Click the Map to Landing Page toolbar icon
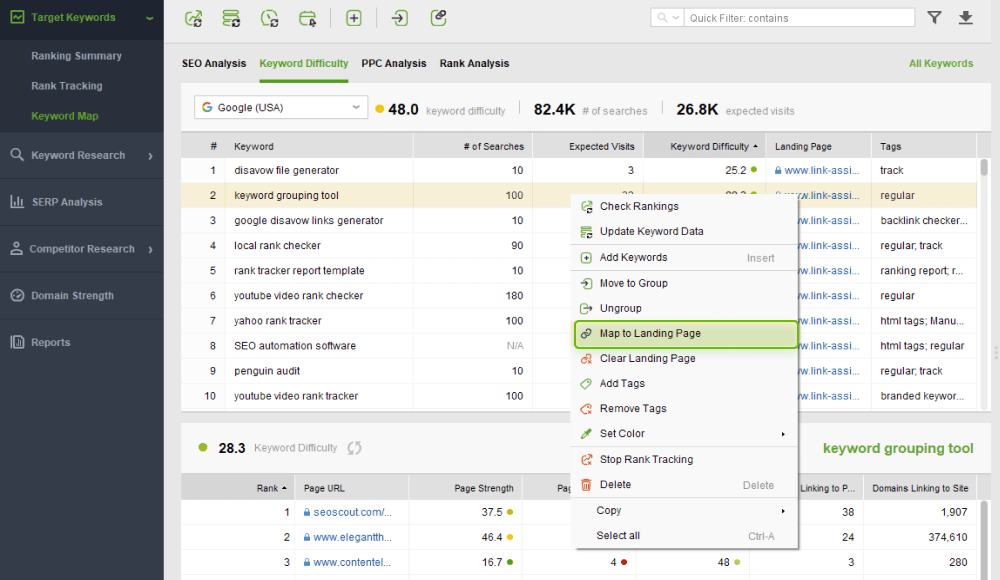 [438, 18]
